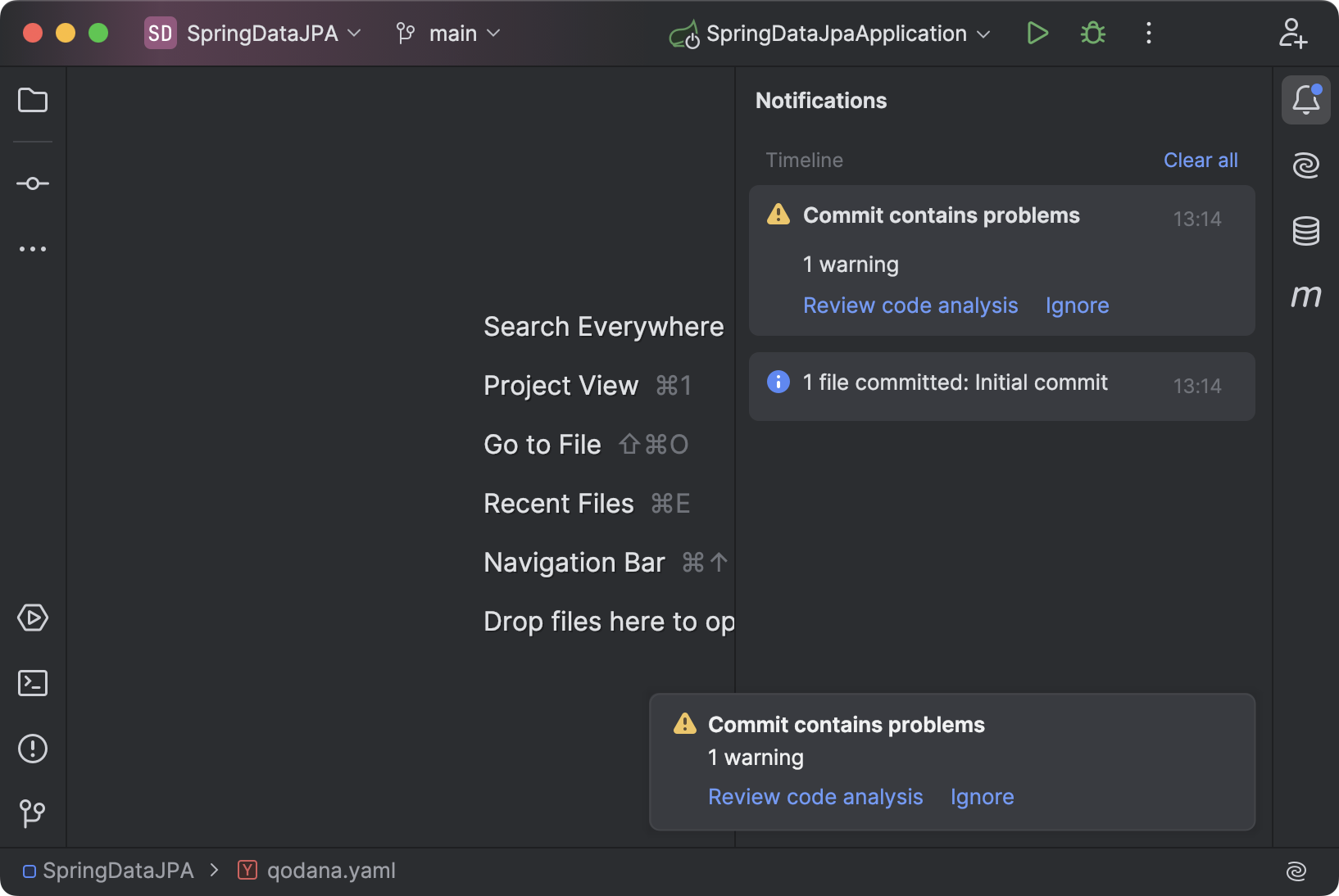Open the Commit tool window
The image size is (1339, 896).
point(32,183)
